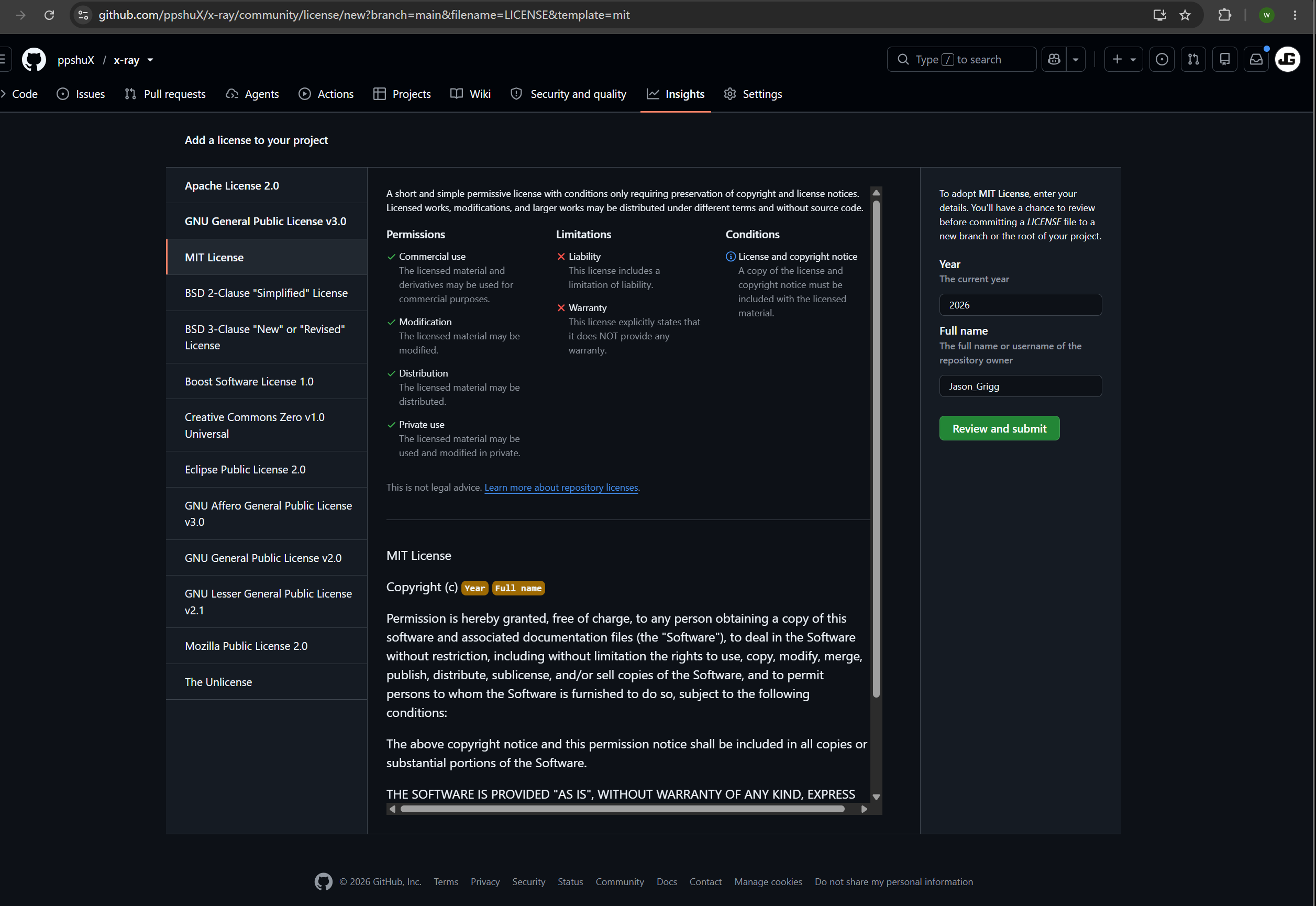The image size is (1316, 906).
Task: Open Terms footer link
Action: tap(446, 881)
